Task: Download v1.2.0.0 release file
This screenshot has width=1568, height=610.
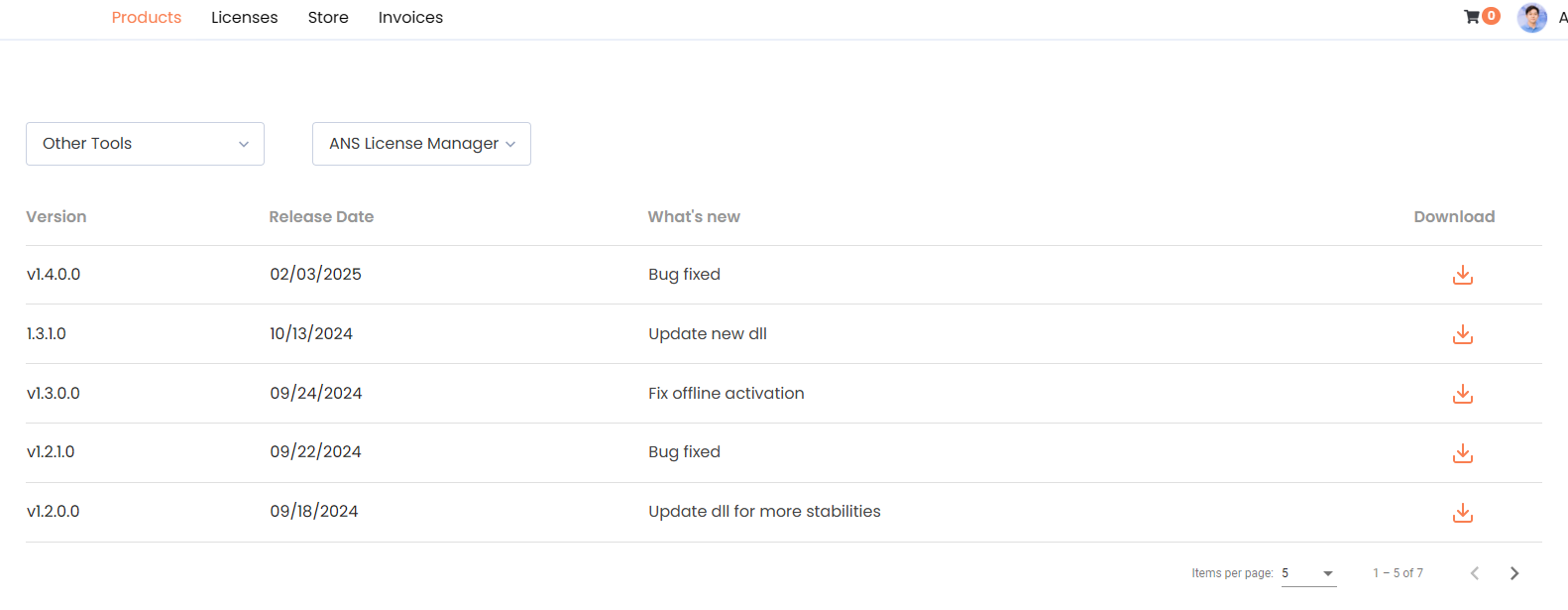Action: point(1462,513)
